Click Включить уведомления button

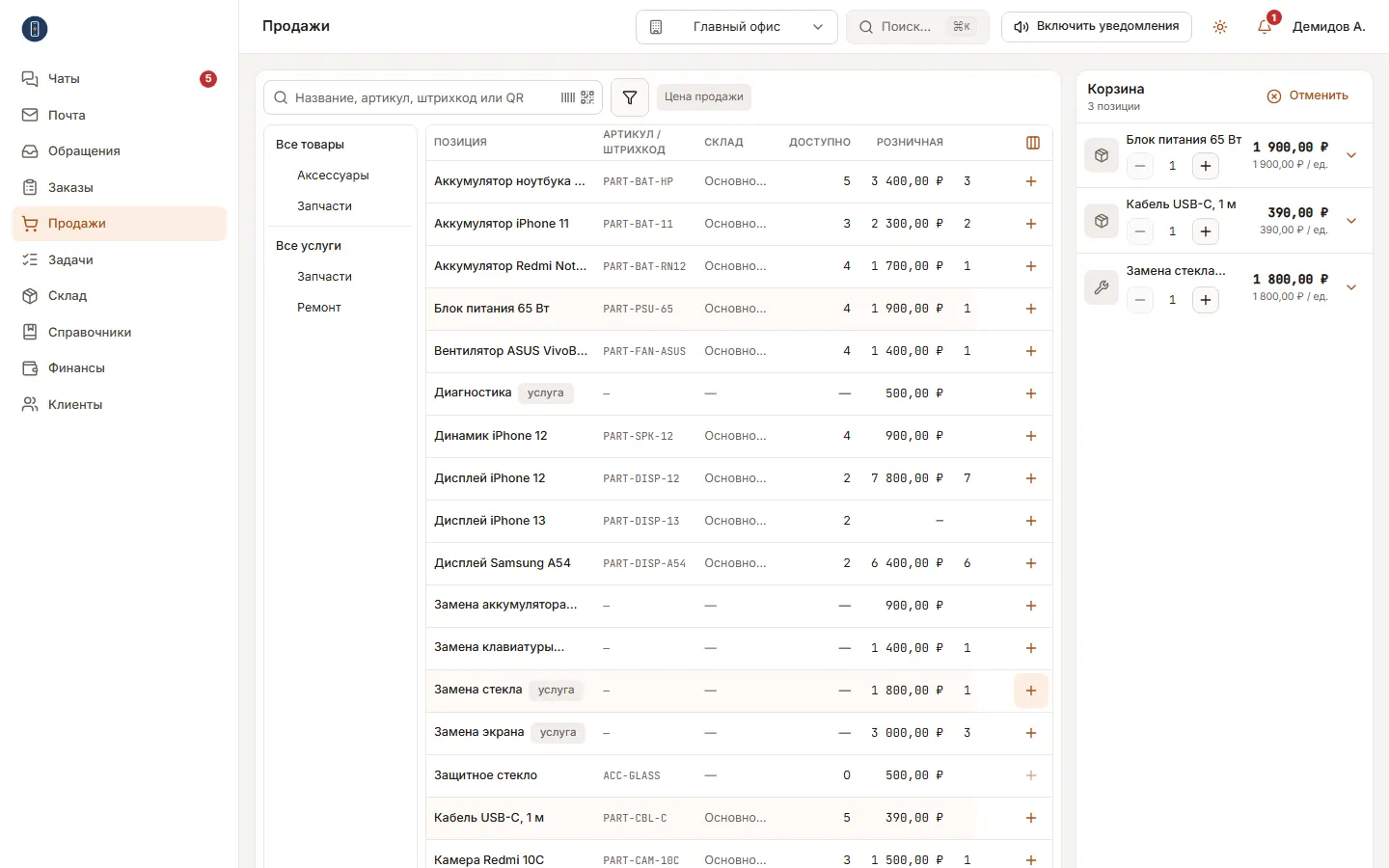point(1097,27)
